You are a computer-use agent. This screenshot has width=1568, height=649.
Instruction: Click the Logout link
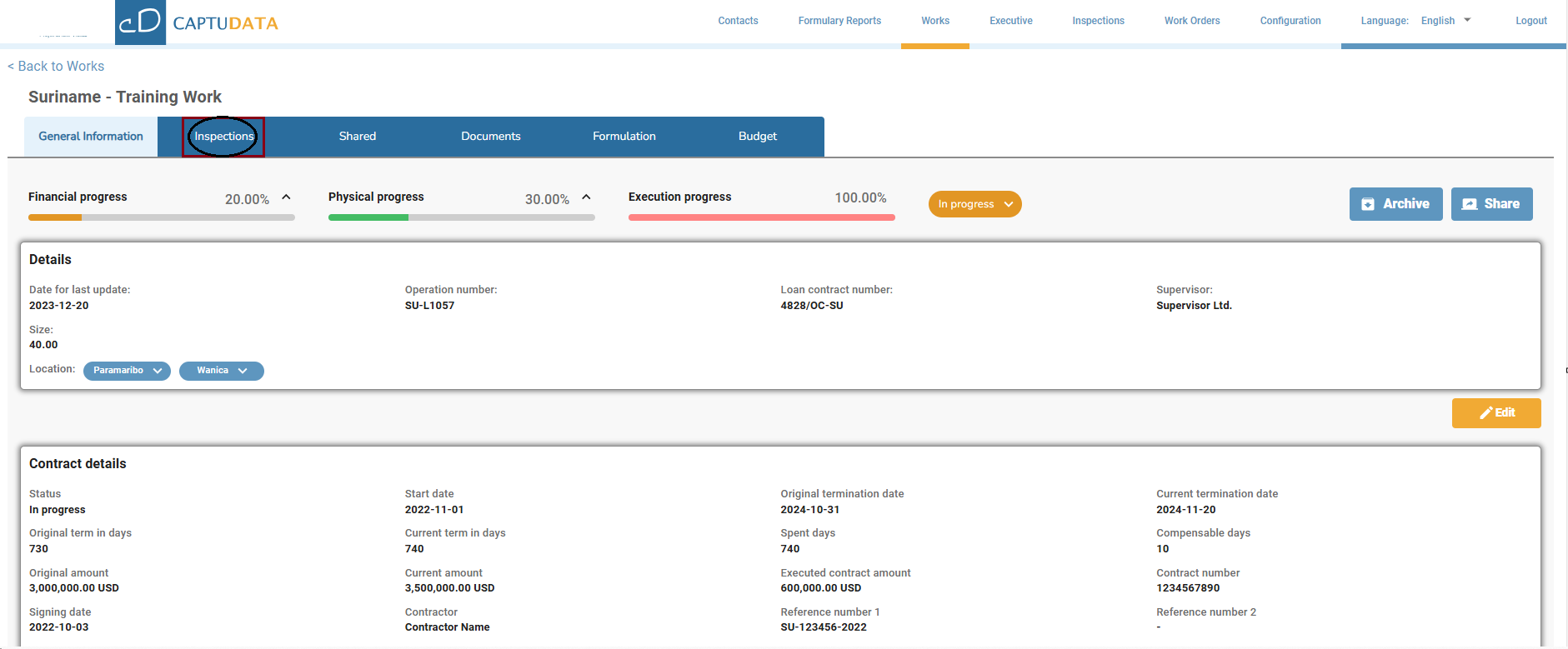(x=1530, y=21)
